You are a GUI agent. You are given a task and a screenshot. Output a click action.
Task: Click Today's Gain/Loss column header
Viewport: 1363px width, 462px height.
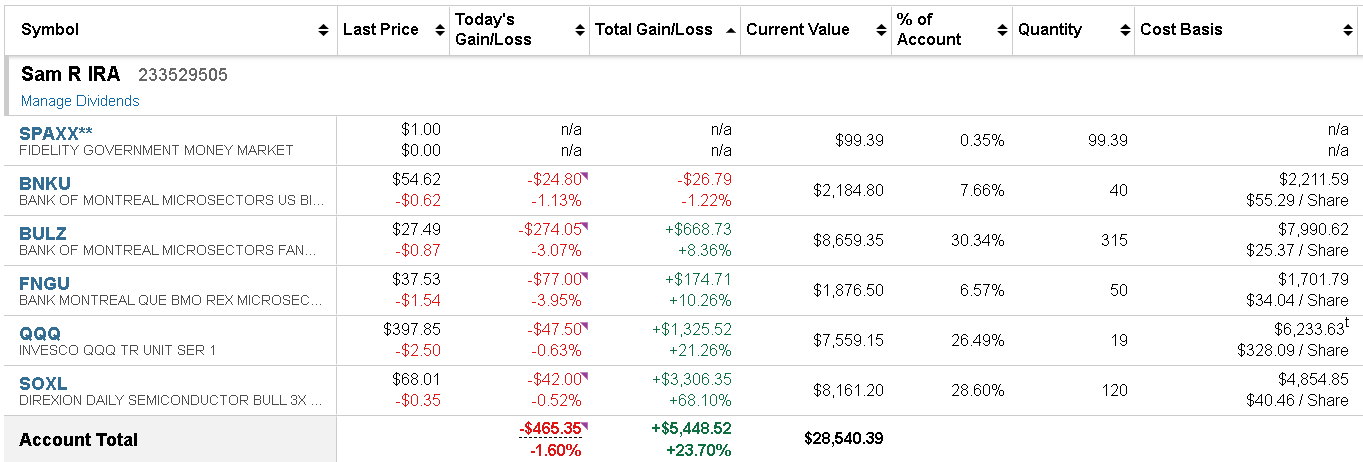pos(493,30)
